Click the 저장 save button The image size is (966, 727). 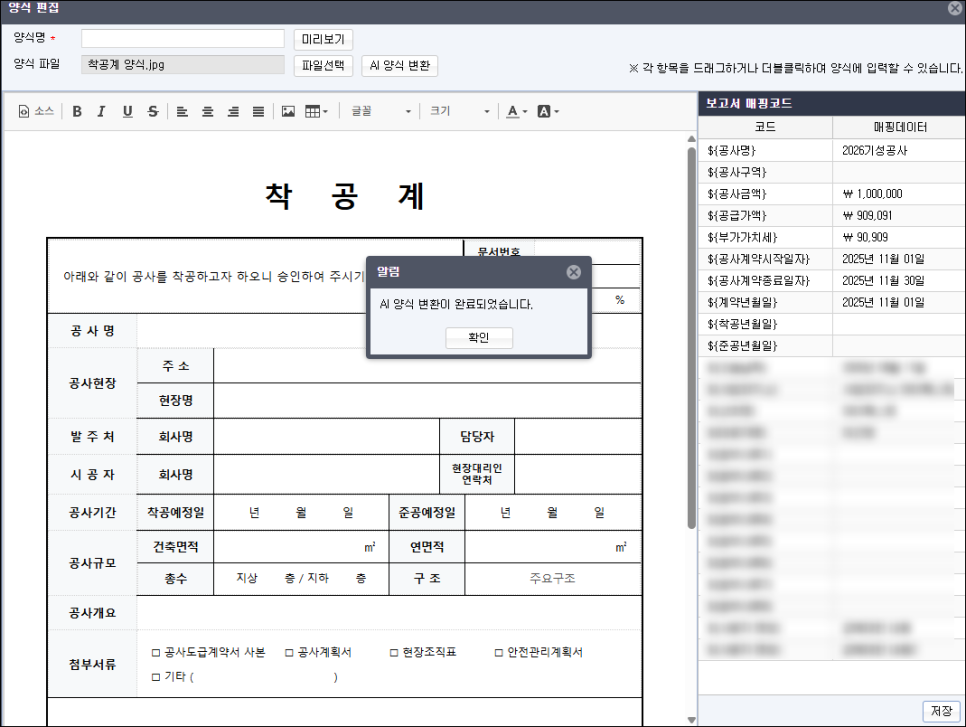pos(941,711)
